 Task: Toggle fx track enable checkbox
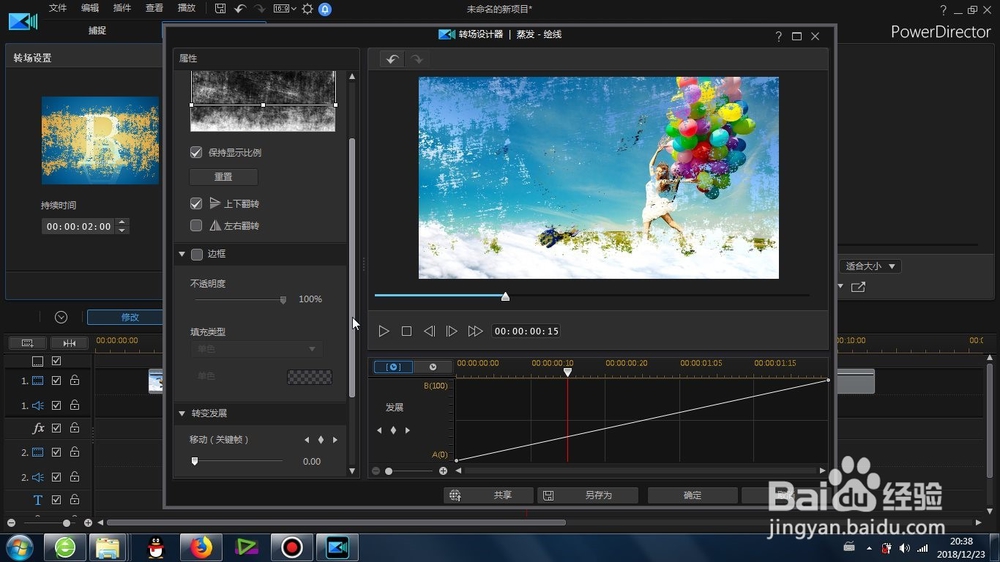coord(56,428)
